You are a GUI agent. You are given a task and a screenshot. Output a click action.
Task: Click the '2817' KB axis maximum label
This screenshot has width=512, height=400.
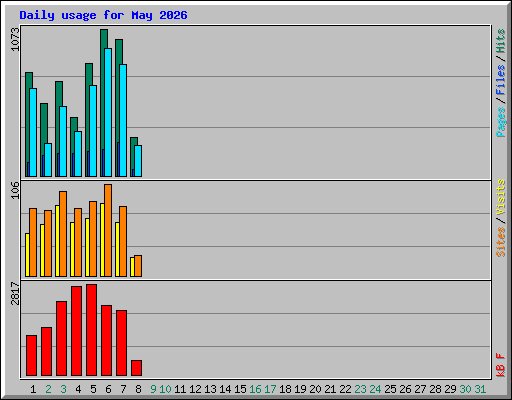click(15, 293)
